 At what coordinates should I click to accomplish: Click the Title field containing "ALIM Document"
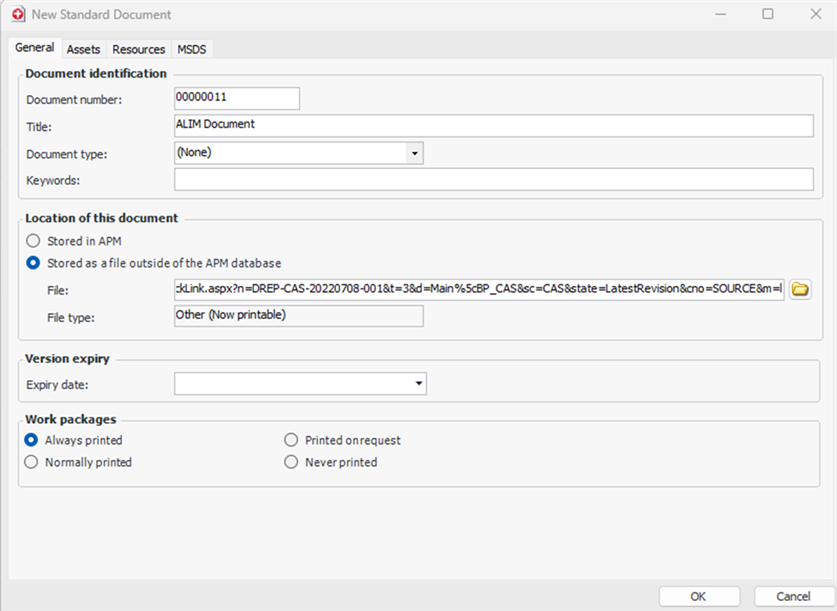(490, 125)
